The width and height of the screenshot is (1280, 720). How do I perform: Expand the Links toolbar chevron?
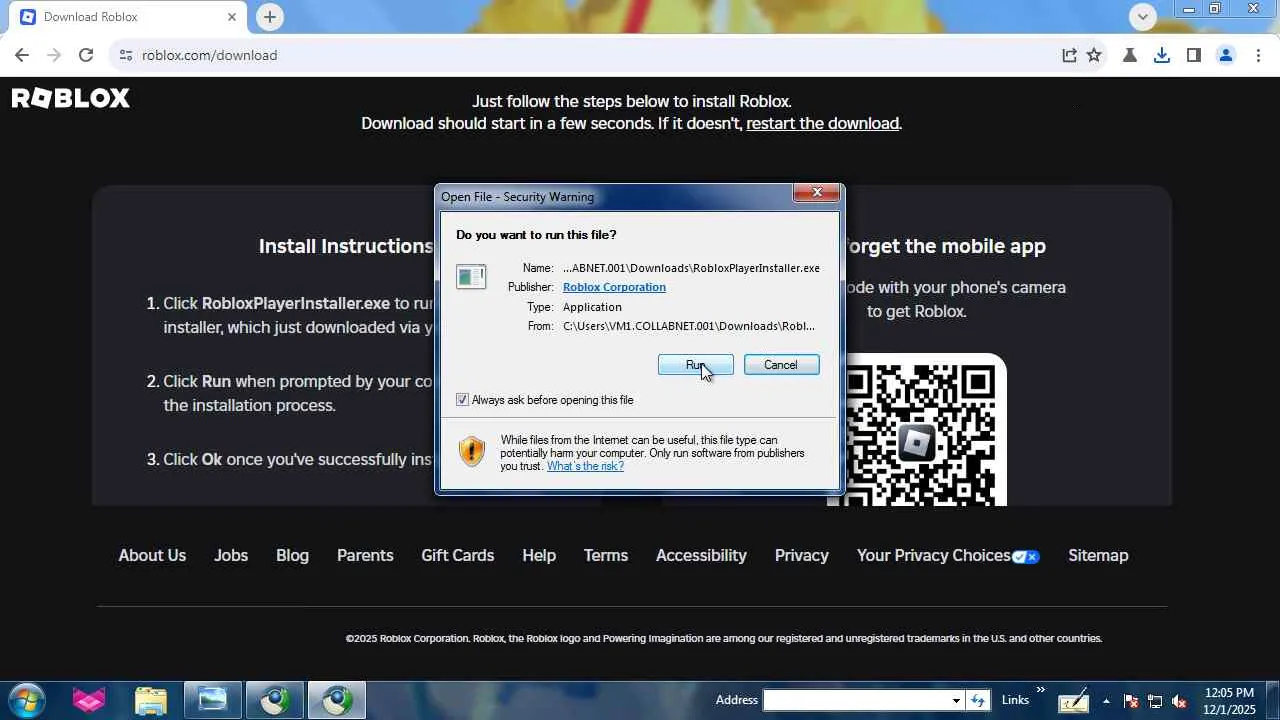[x=1040, y=690]
